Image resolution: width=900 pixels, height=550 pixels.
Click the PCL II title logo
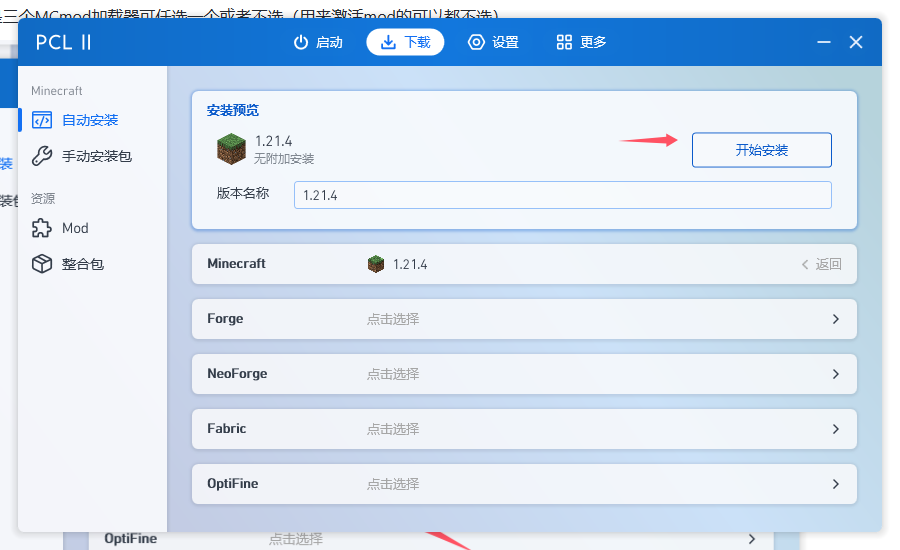pos(64,42)
